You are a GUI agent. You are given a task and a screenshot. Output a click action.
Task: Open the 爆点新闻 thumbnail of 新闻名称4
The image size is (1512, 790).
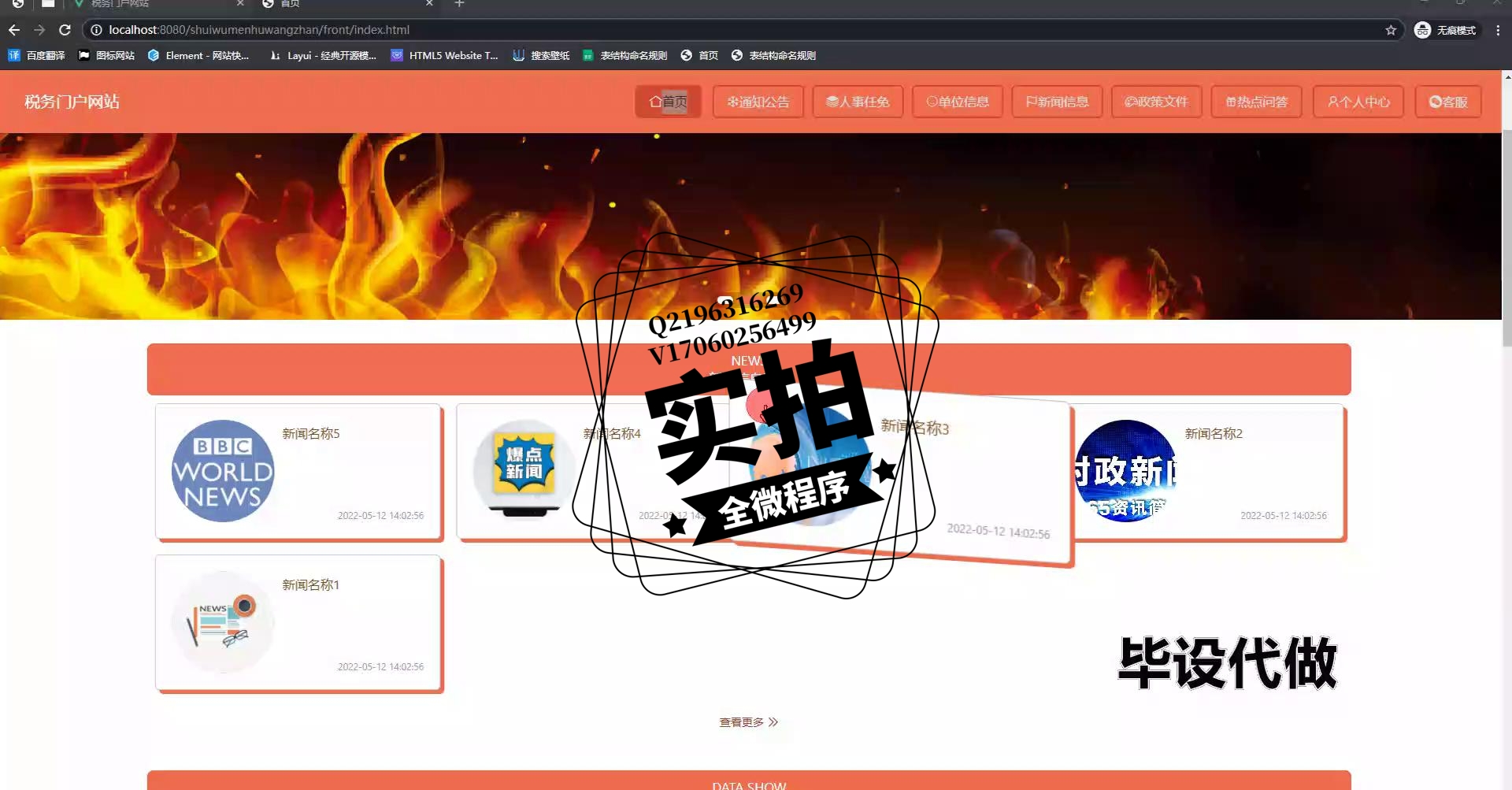(524, 471)
